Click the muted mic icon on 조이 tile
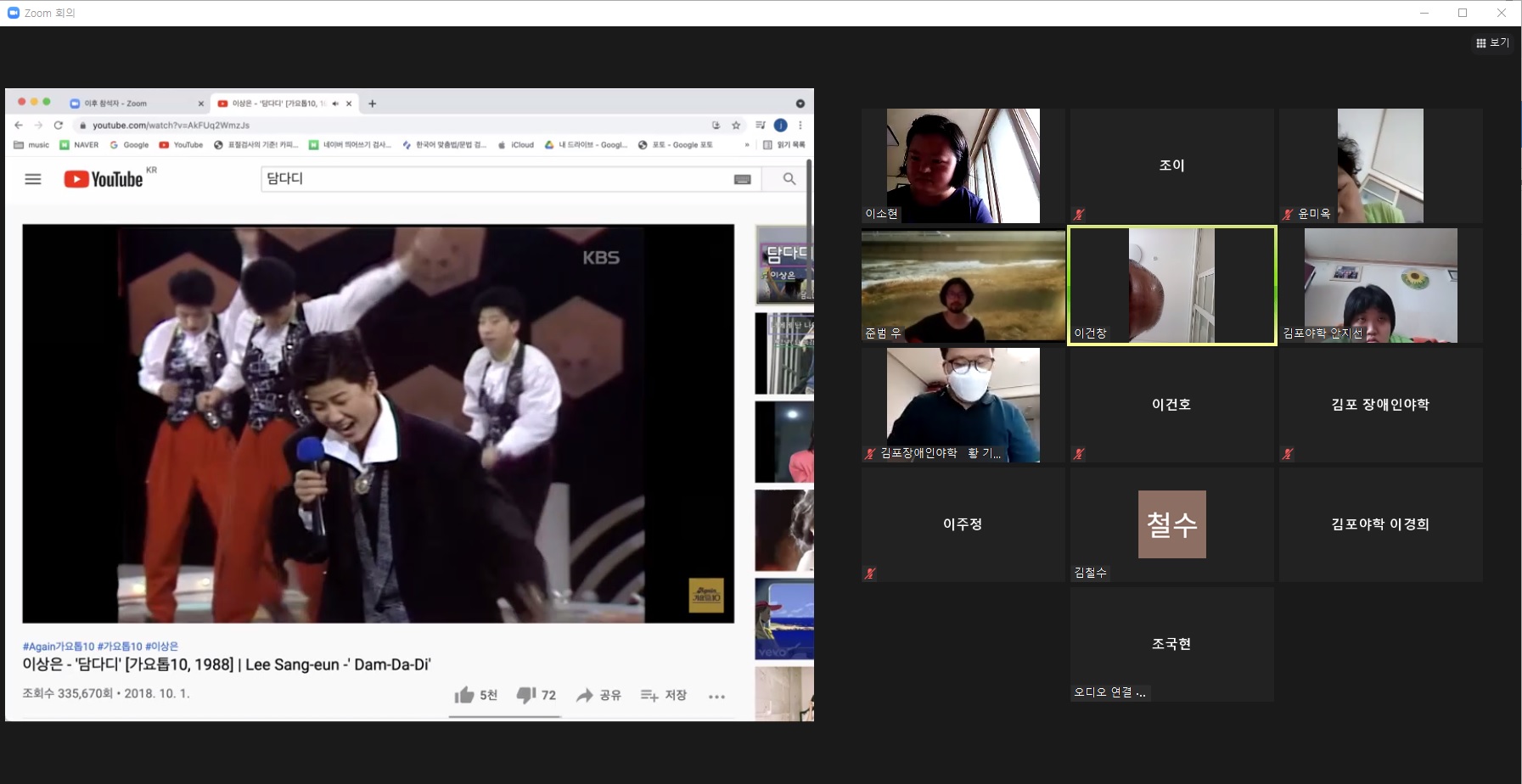 click(1079, 215)
